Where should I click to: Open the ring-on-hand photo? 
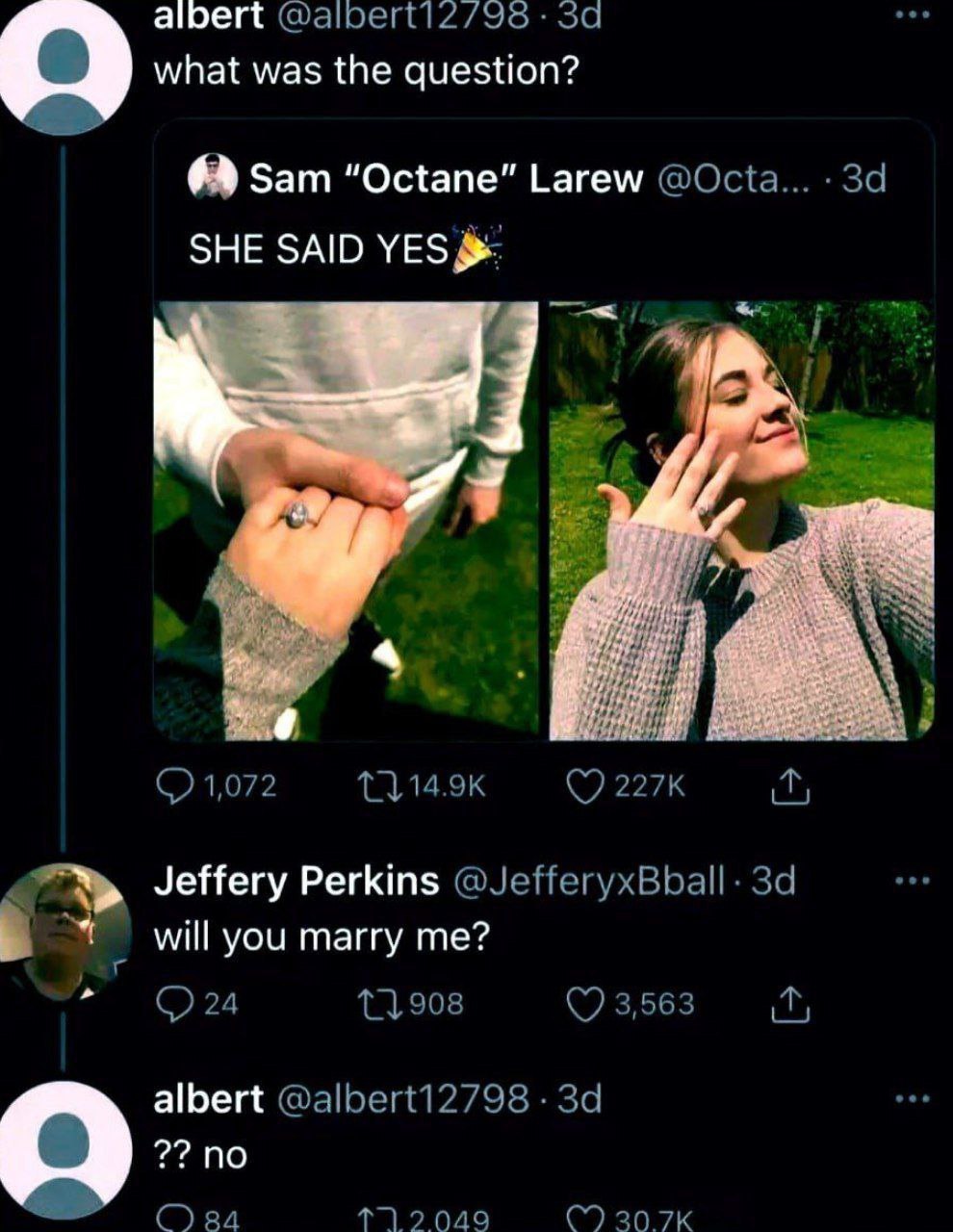pyautogui.click(x=347, y=520)
